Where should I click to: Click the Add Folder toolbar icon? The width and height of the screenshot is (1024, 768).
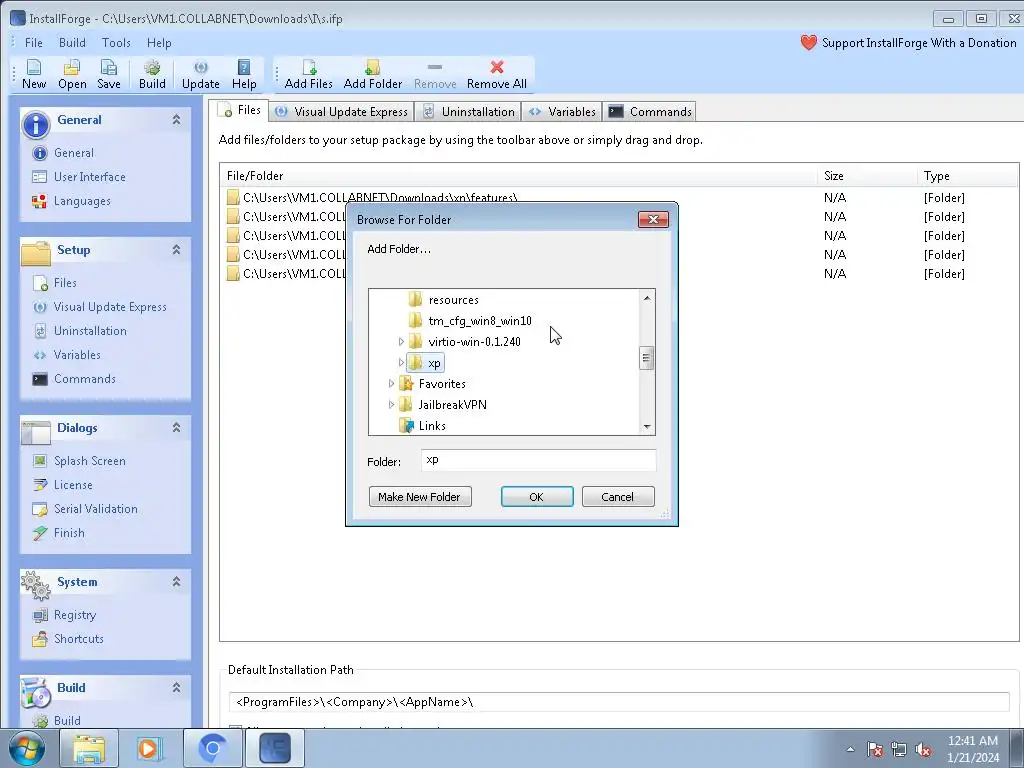coord(372,67)
